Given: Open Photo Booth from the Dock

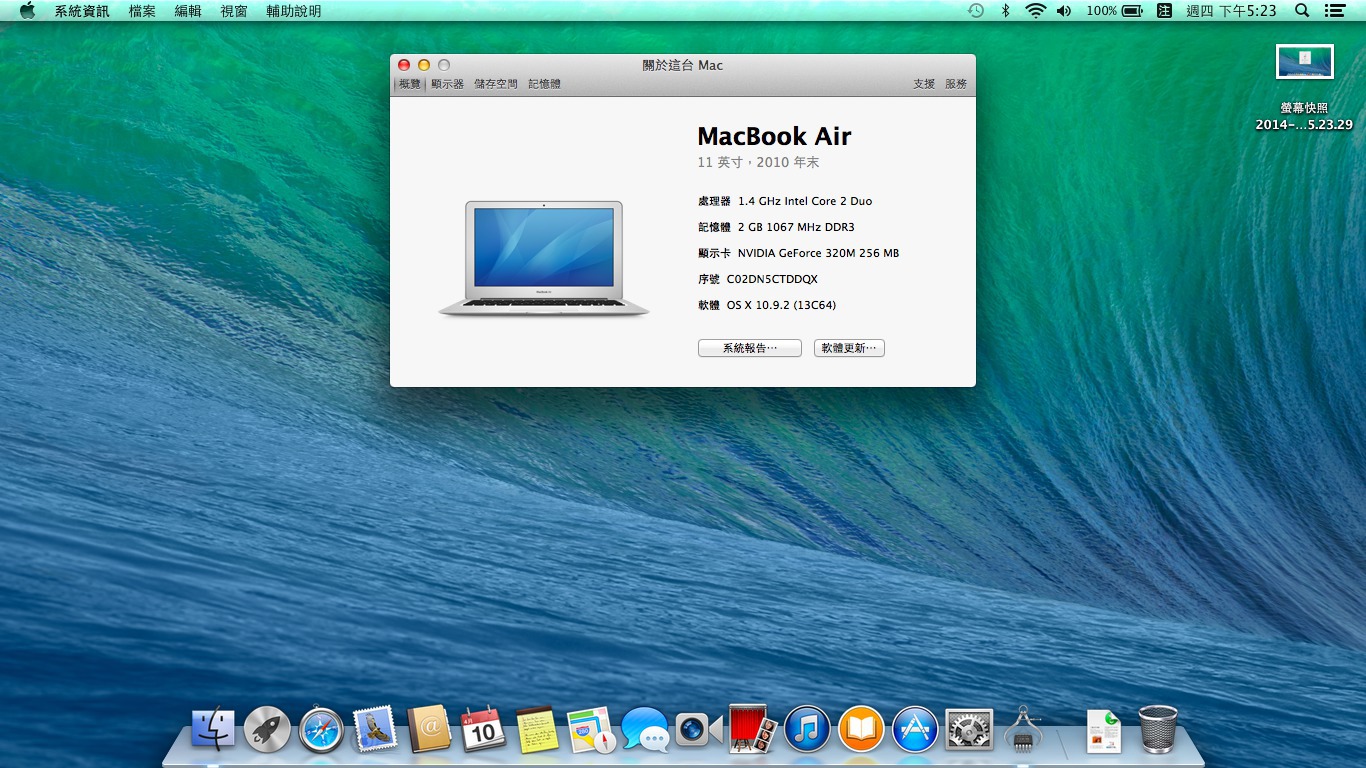Looking at the screenshot, I should (x=753, y=730).
